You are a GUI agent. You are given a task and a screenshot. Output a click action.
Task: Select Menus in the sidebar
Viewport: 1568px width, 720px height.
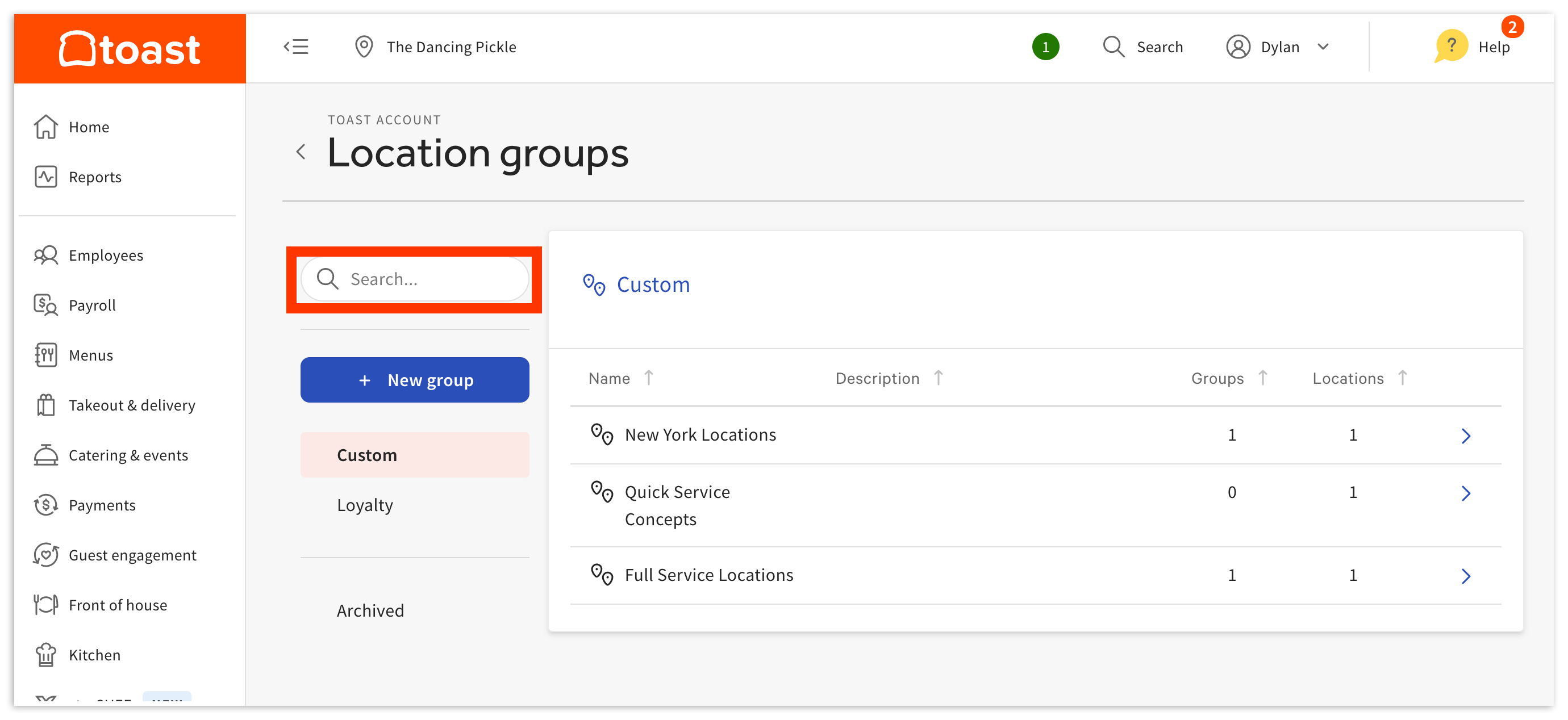click(x=90, y=355)
